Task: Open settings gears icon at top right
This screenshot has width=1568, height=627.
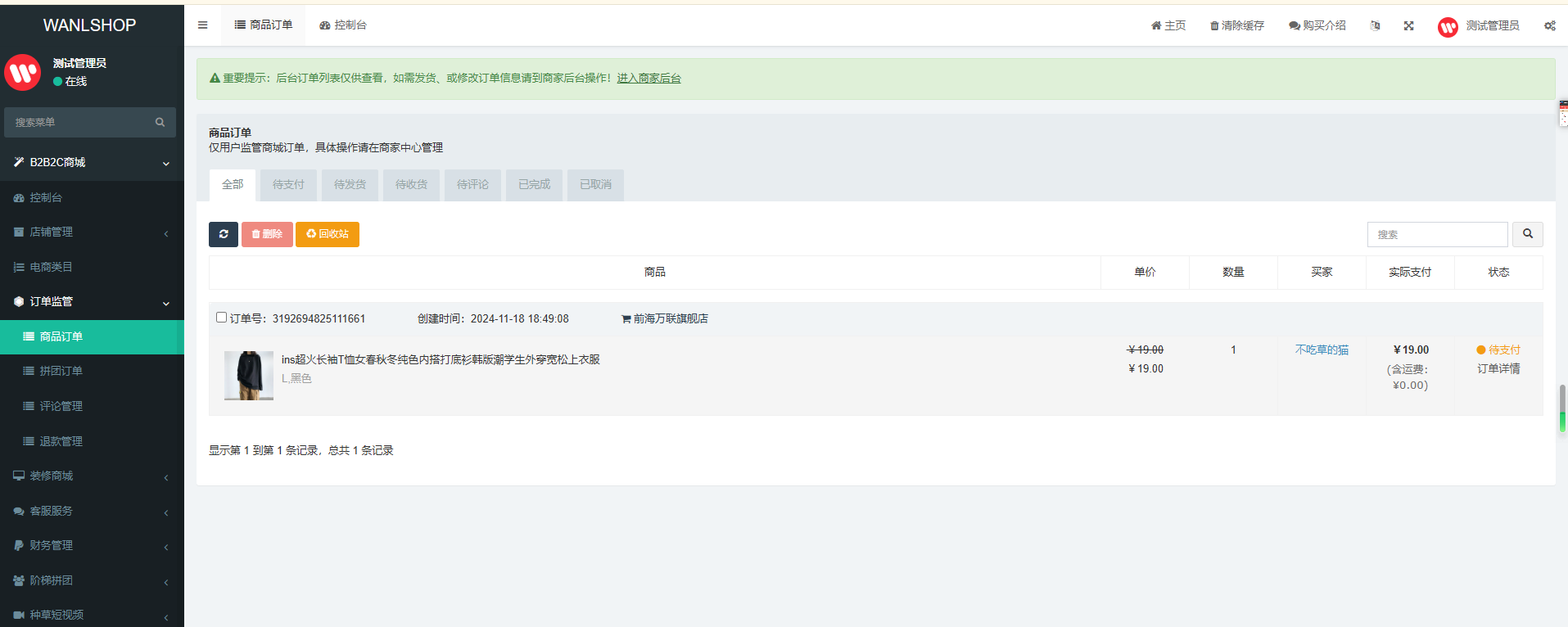Action: click(1550, 25)
